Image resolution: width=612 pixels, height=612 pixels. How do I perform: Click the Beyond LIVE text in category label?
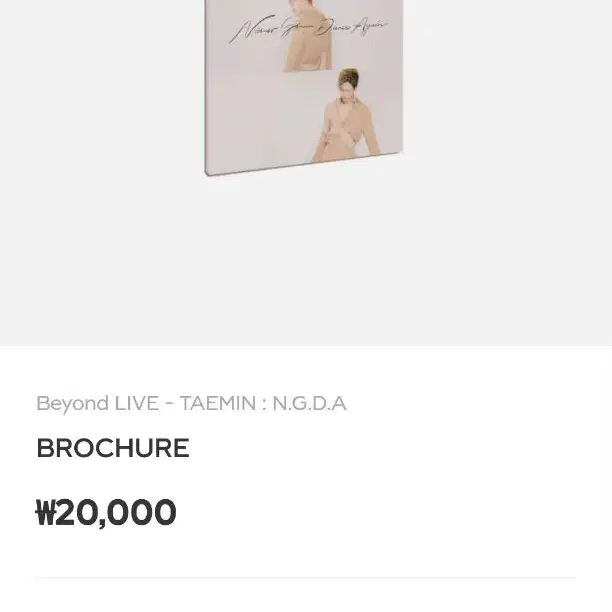[x=98, y=404]
